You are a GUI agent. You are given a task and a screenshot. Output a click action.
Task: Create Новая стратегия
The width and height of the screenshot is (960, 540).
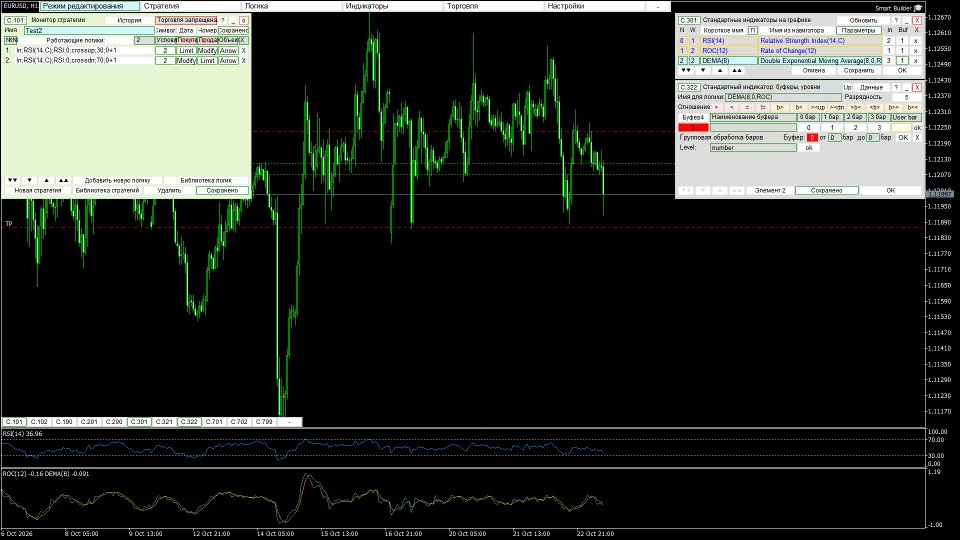point(38,190)
